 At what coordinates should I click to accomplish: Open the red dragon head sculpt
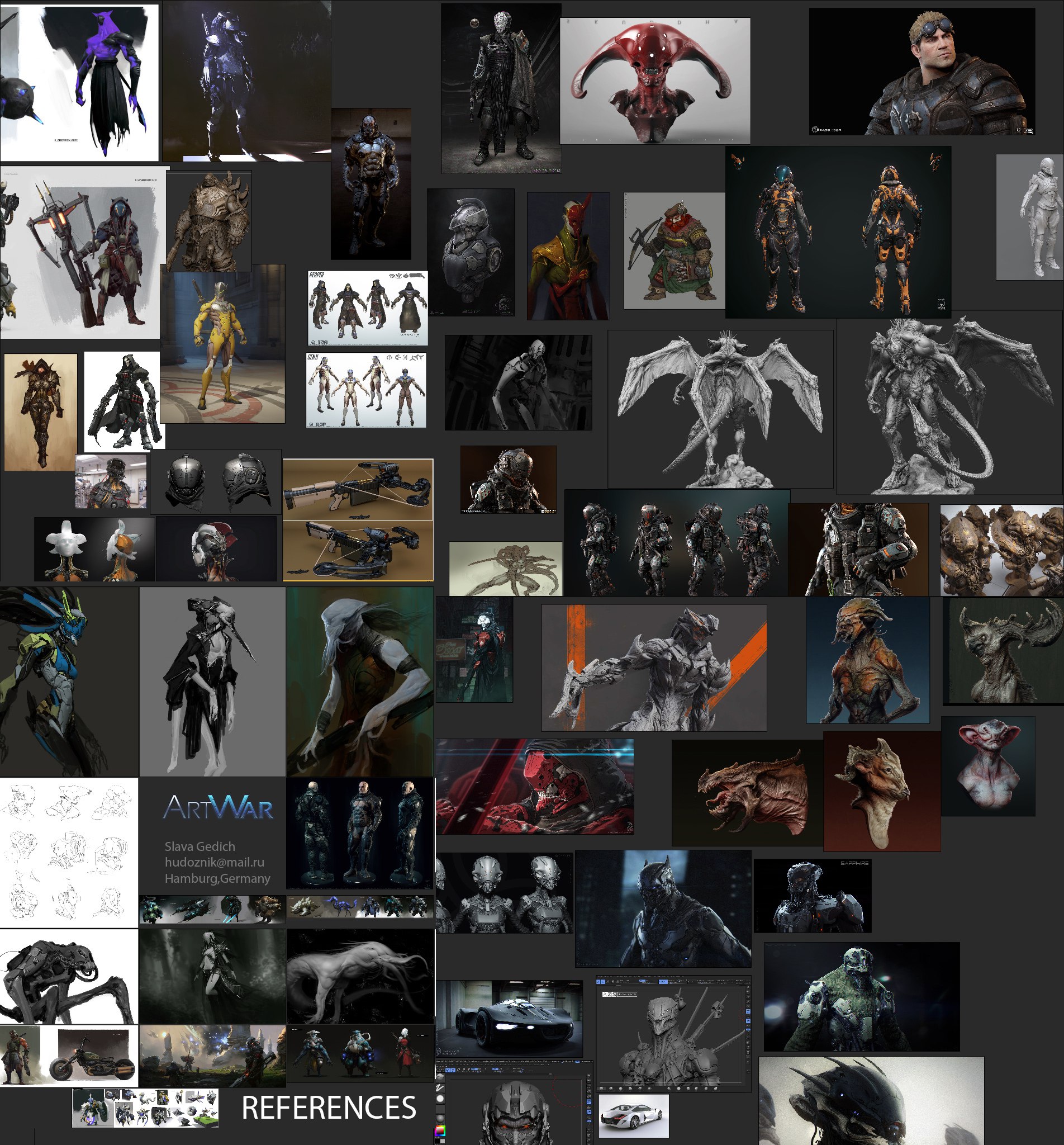[x=747, y=793]
